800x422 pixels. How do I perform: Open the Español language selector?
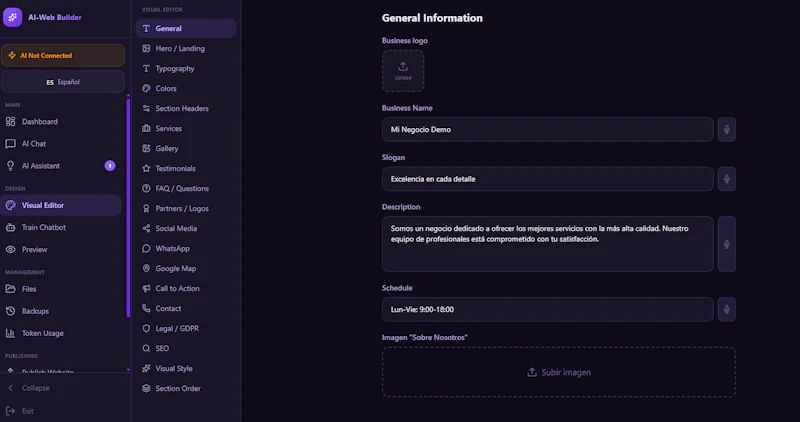pos(63,82)
